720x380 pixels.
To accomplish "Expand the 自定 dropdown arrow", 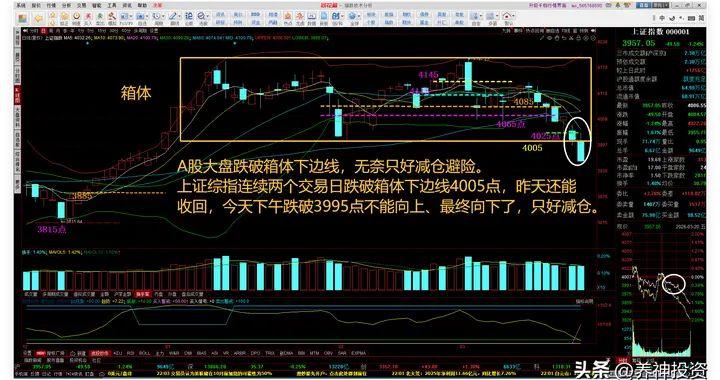I will (x=481, y=16).
